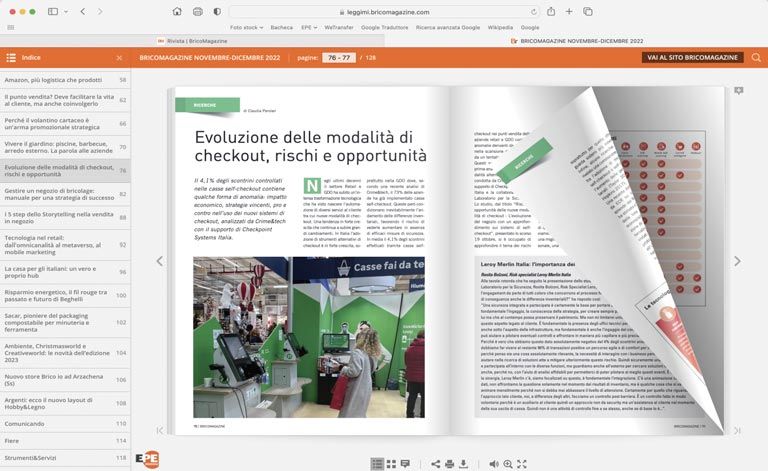Select index entry Nuovo store Brico io ad Arzachena
Viewport: 768px width, 471px height.
65,379
